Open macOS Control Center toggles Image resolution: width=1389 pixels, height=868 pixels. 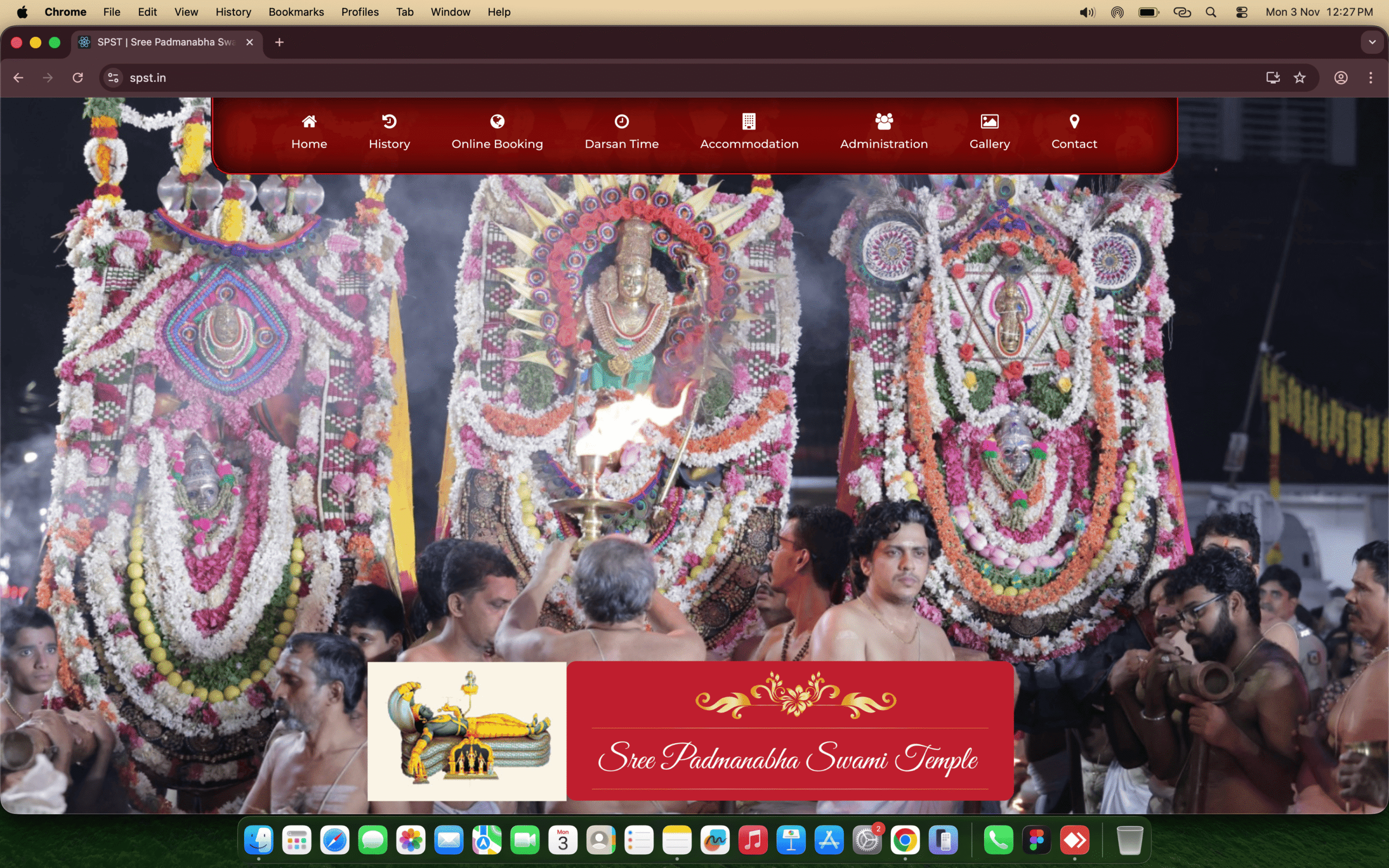click(x=1241, y=12)
